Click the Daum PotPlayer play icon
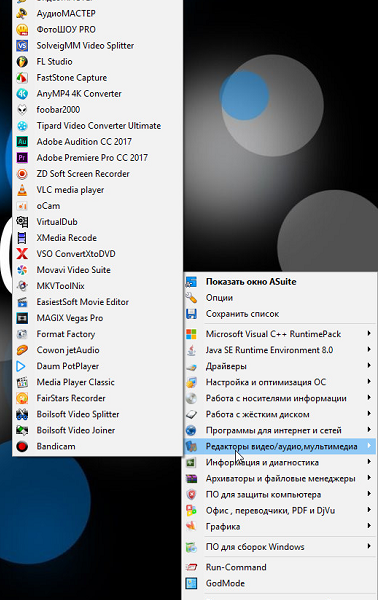379x600 pixels. click(x=22, y=366)
